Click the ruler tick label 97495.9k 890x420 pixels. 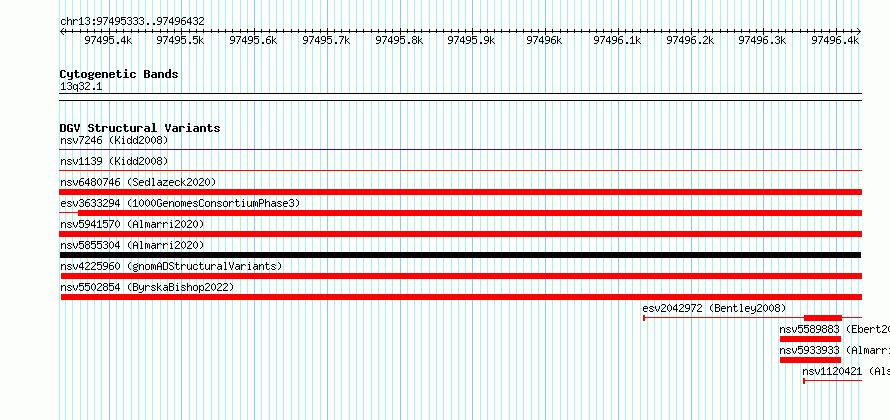pyautogui.click(x=472, y=40)
